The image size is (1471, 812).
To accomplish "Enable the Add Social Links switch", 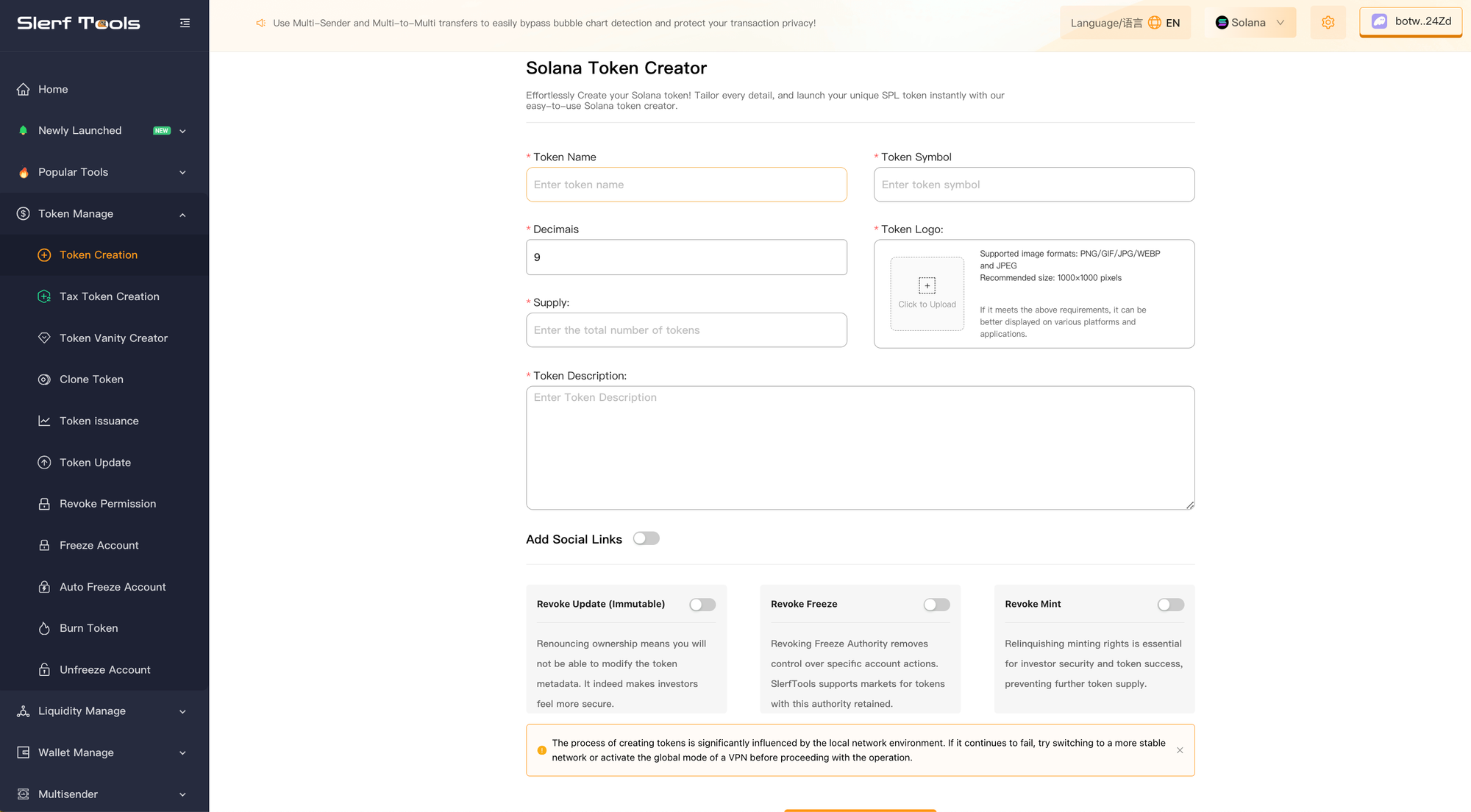I will 646,538.
